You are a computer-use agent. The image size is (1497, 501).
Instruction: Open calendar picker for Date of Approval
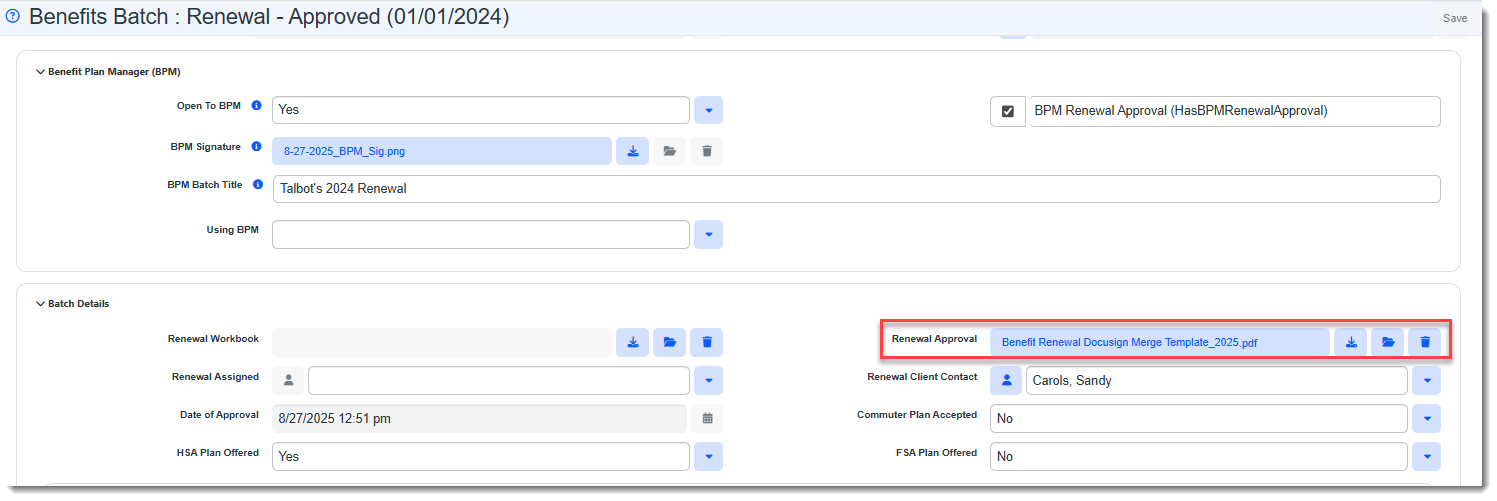pos(707,418)
